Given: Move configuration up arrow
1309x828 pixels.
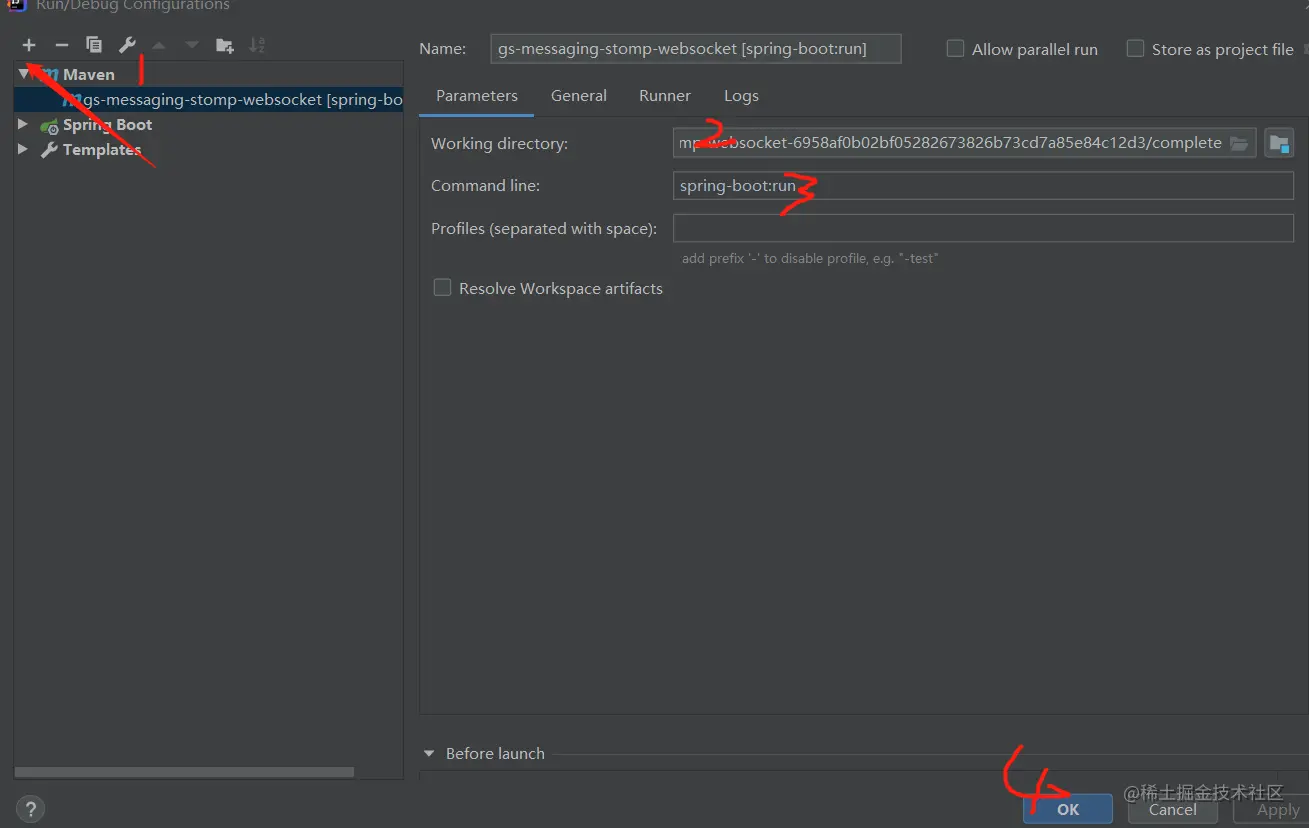Looking at the screenshot, I should 159,45.
